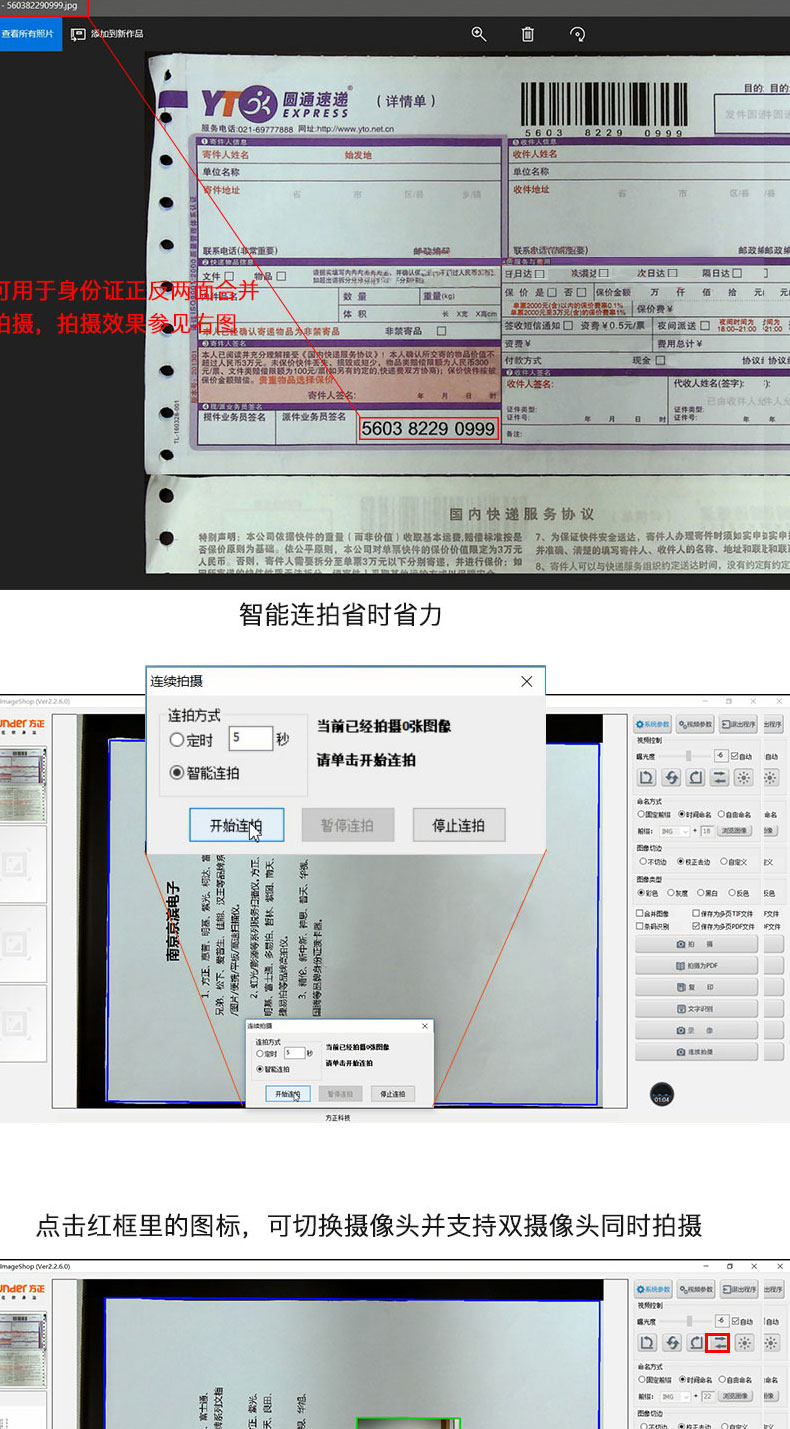The width and height of the screenshot is (790, 1429).
Task: Click the 拍摄为PDF button
Action: click(697, 966)
